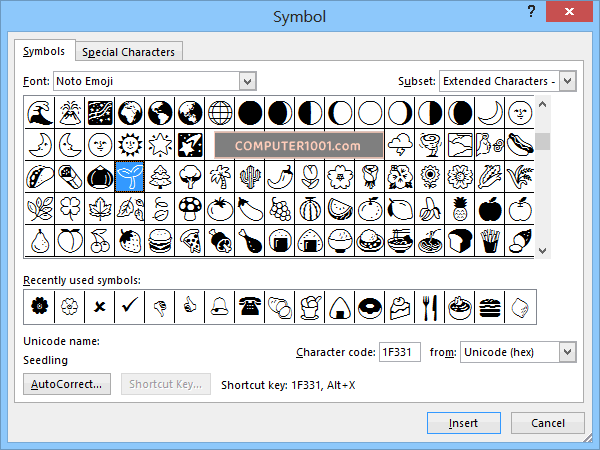This screenshot has height=450, width=600.
Task: Pick recently used doughnut symbol
Action: coord(370,307)
